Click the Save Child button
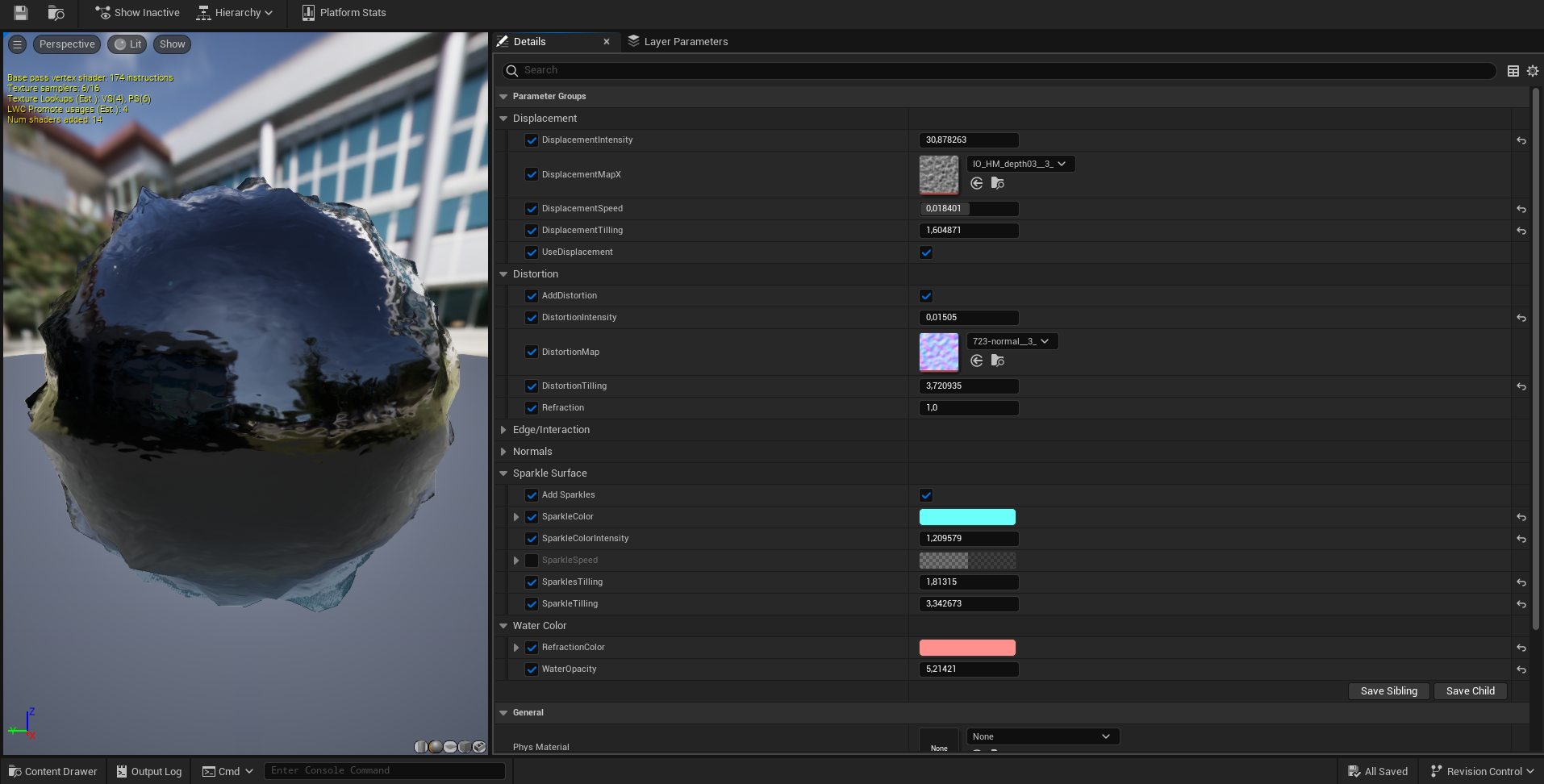 [1470, 691]
